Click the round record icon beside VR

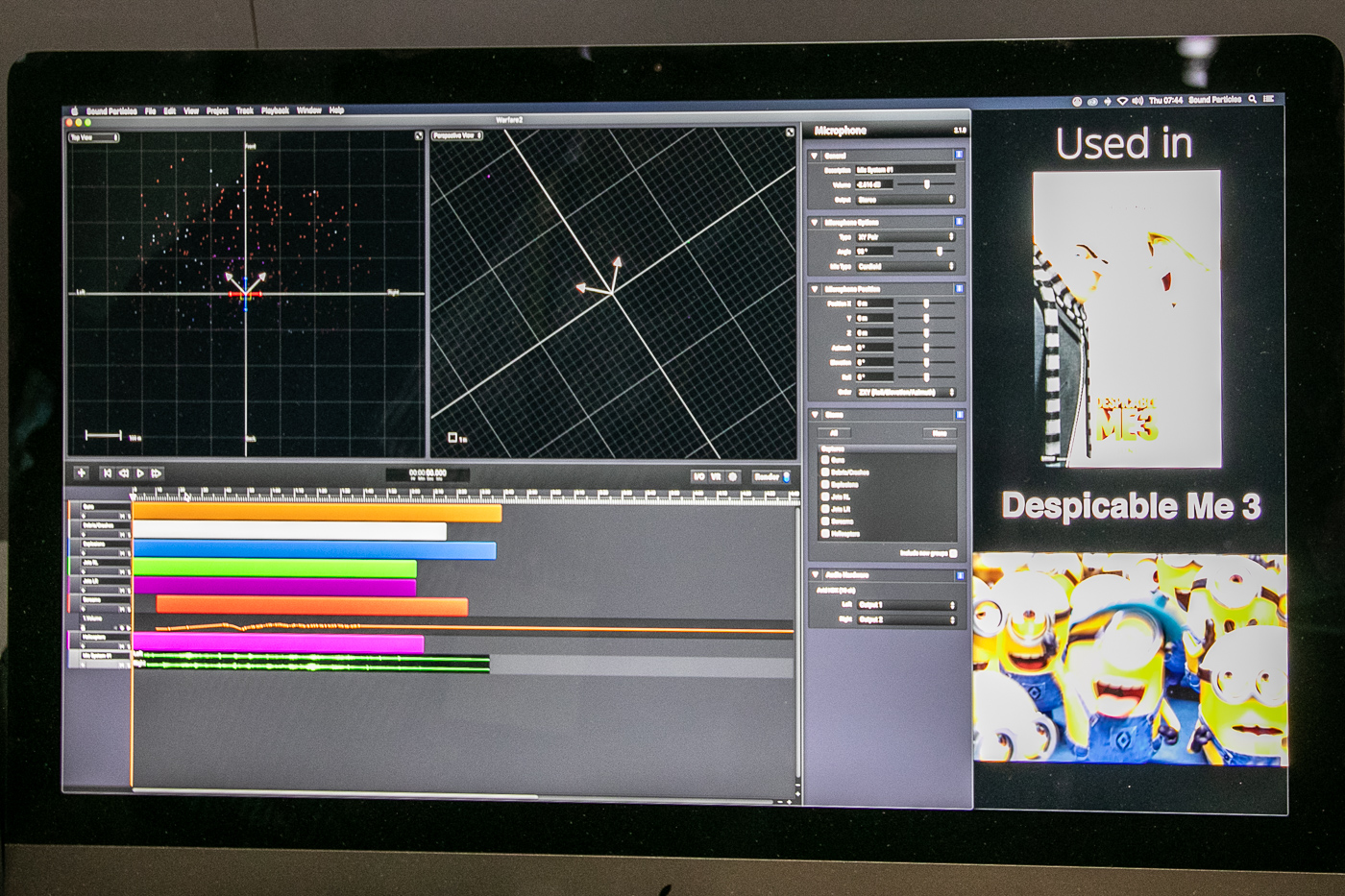(733, 476)
